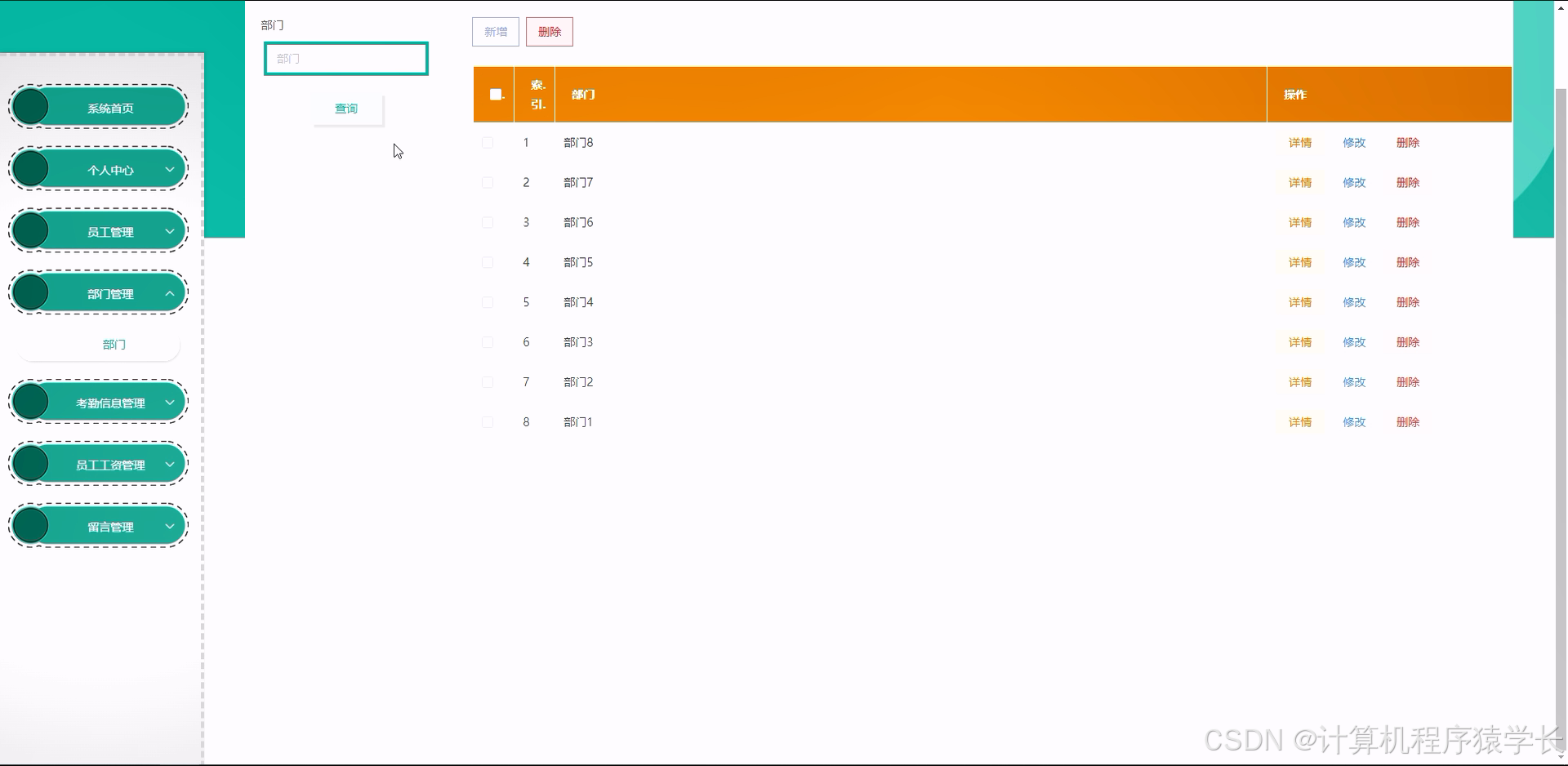Click the dark circle icon on 留言管理
Viewport: 1568px width, 766px height.
[31, 527]
